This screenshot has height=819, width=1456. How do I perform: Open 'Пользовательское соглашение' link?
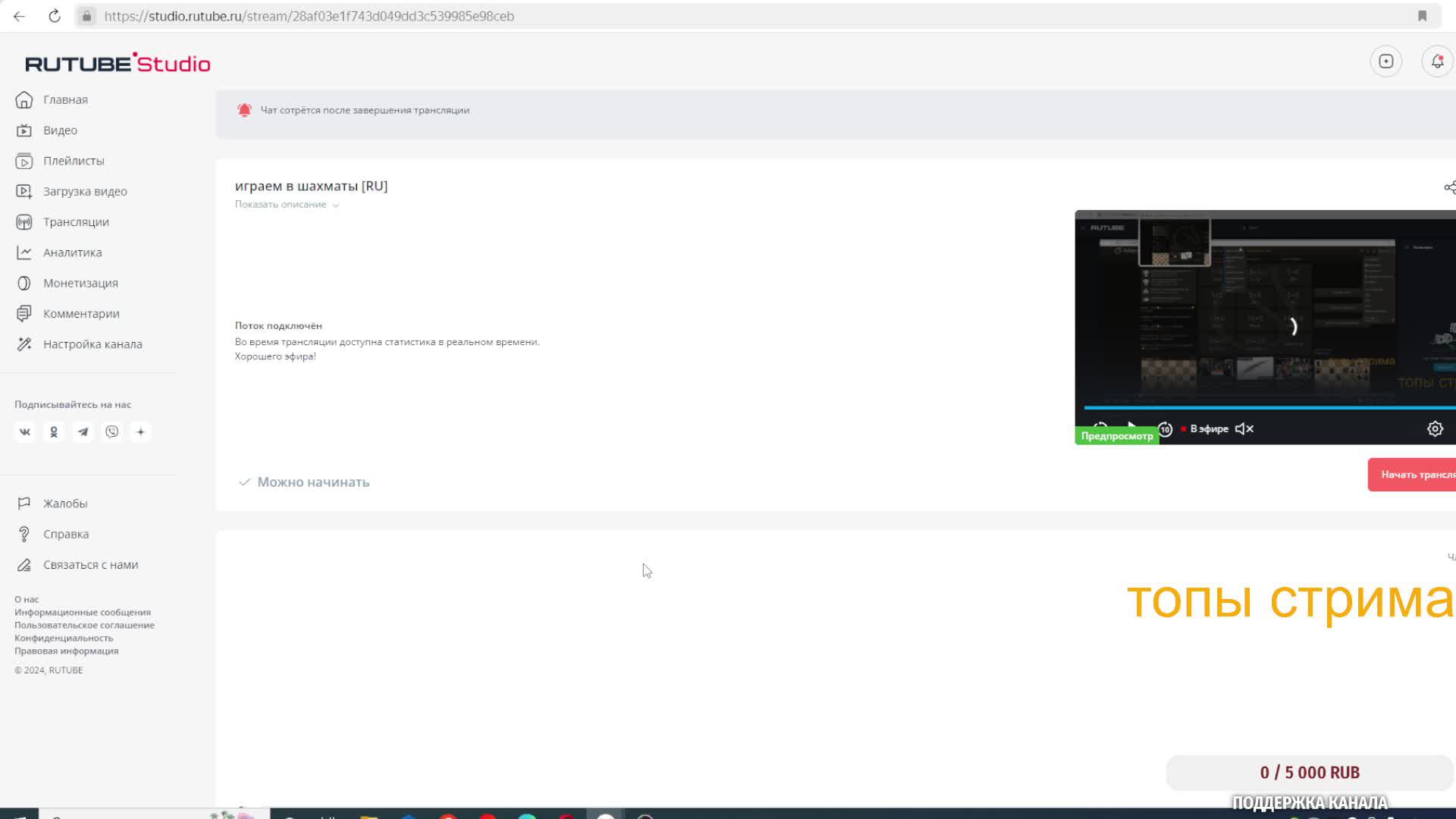coord(84,625)
